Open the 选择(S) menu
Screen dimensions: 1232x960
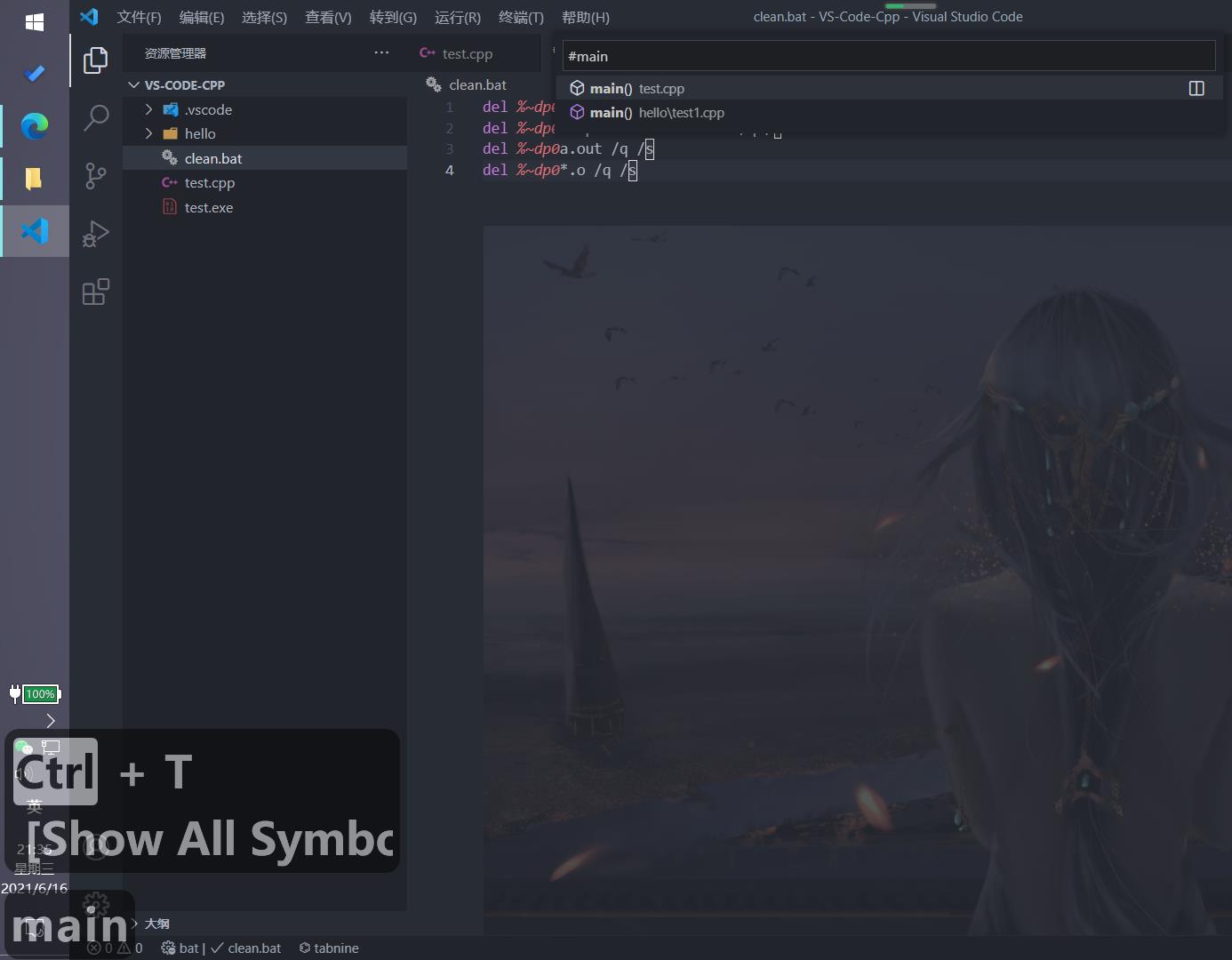264,17
